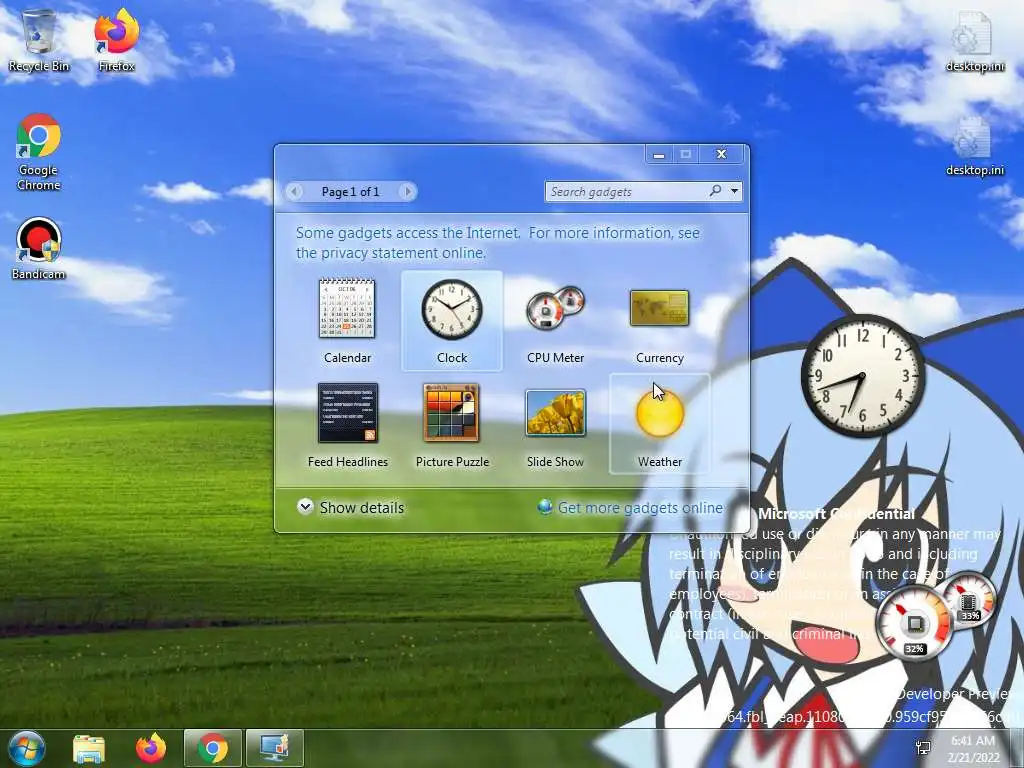Pick the CPU Meter gadget icon

click(555, 308)
